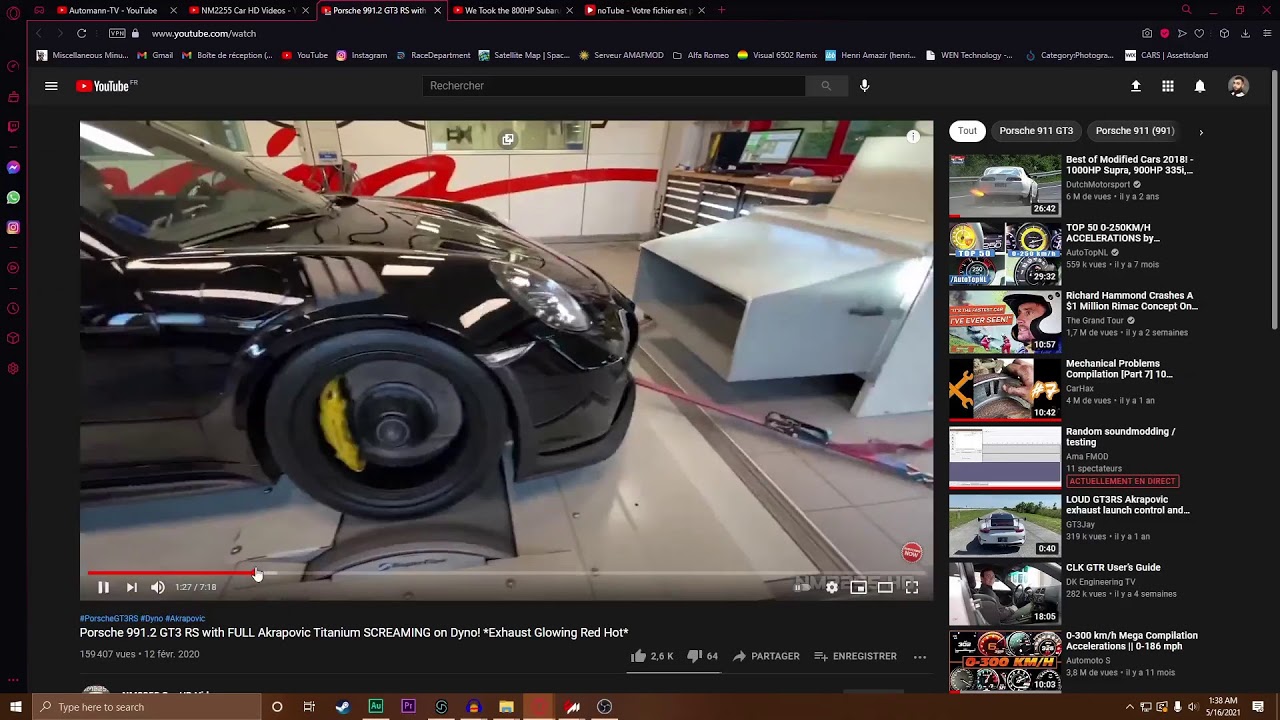Reload the page
1280x720 pixels.
click(82, 33)
